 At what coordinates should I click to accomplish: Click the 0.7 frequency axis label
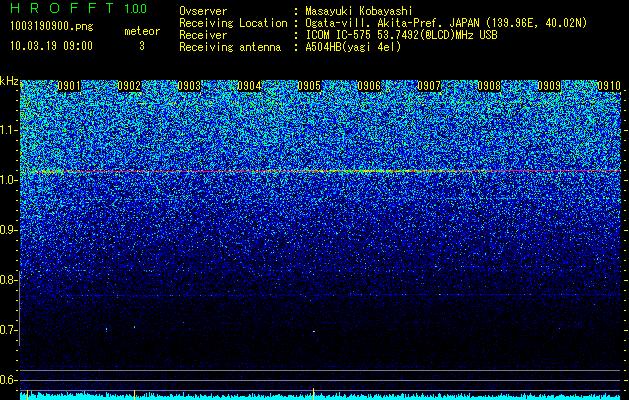[x=8, y=330]
